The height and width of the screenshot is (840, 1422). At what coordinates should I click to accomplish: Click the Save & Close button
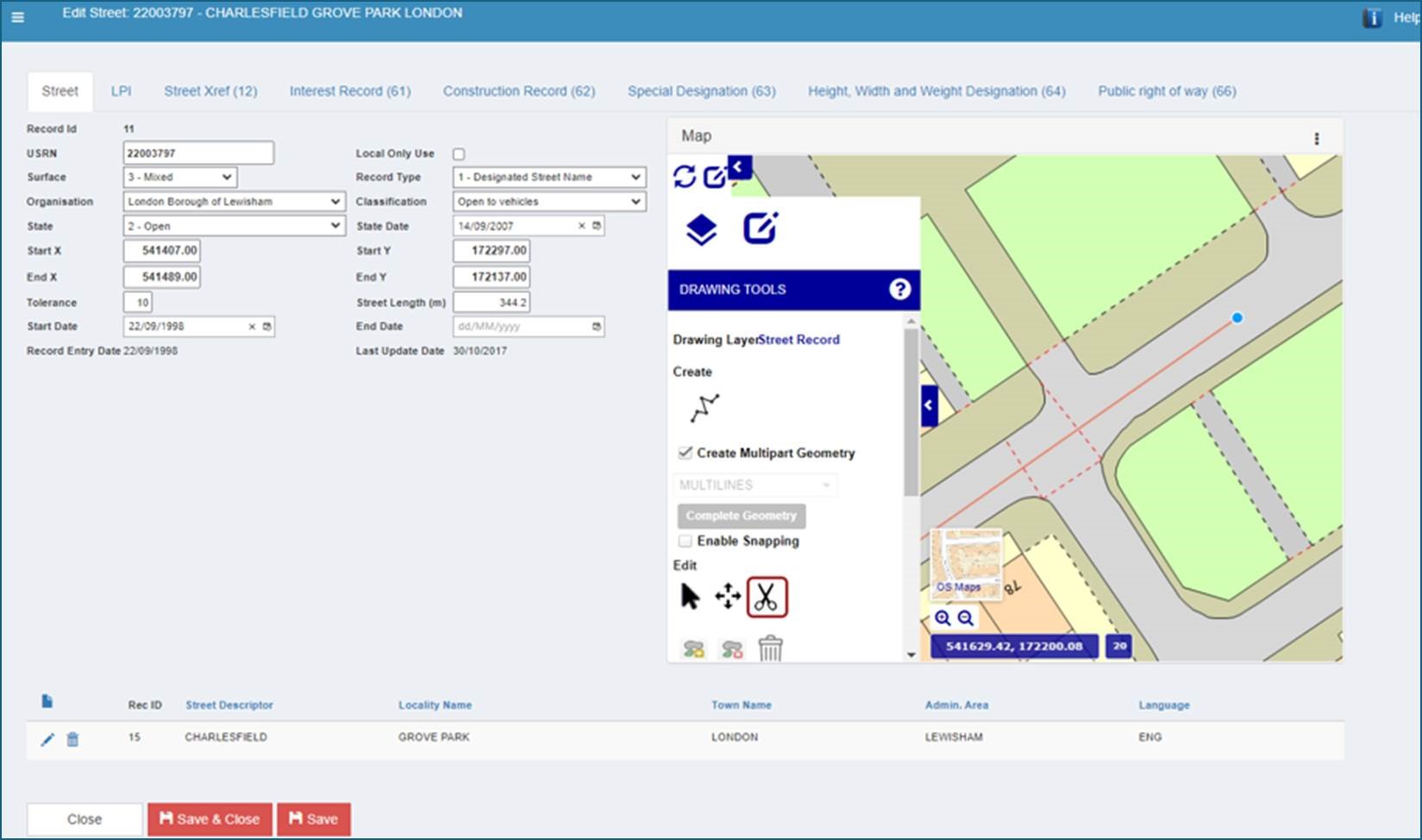[210, 819]
